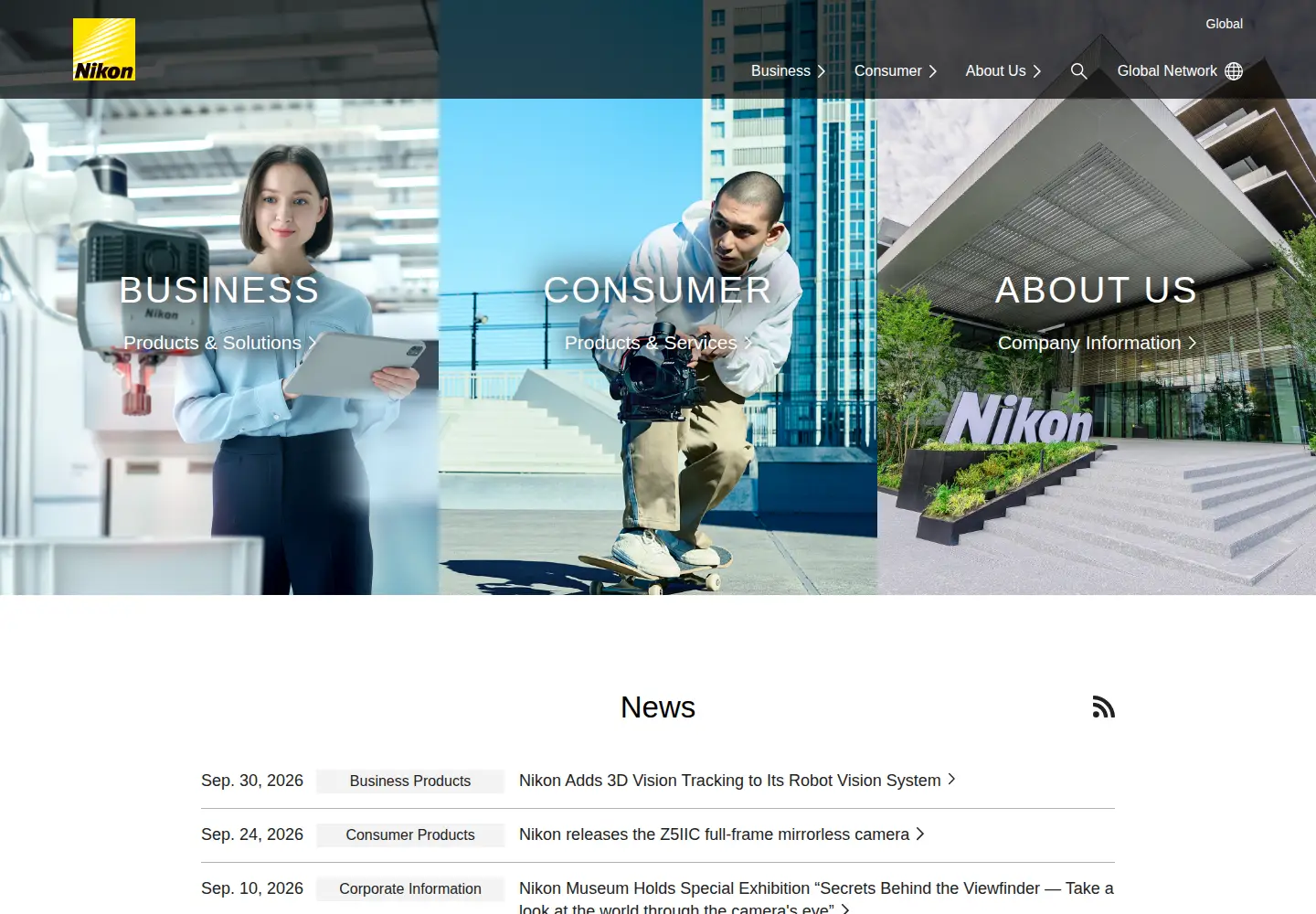Image resolution: width=1316 pixels, height=914 pixels.
Task: Click the Global region label
Action: point(1224,24)
